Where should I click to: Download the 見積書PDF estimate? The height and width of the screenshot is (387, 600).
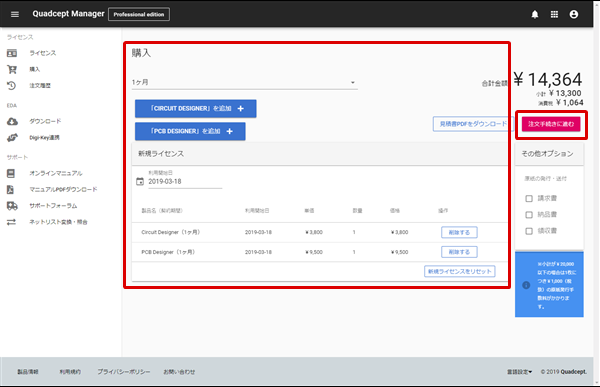click(473, 124)
